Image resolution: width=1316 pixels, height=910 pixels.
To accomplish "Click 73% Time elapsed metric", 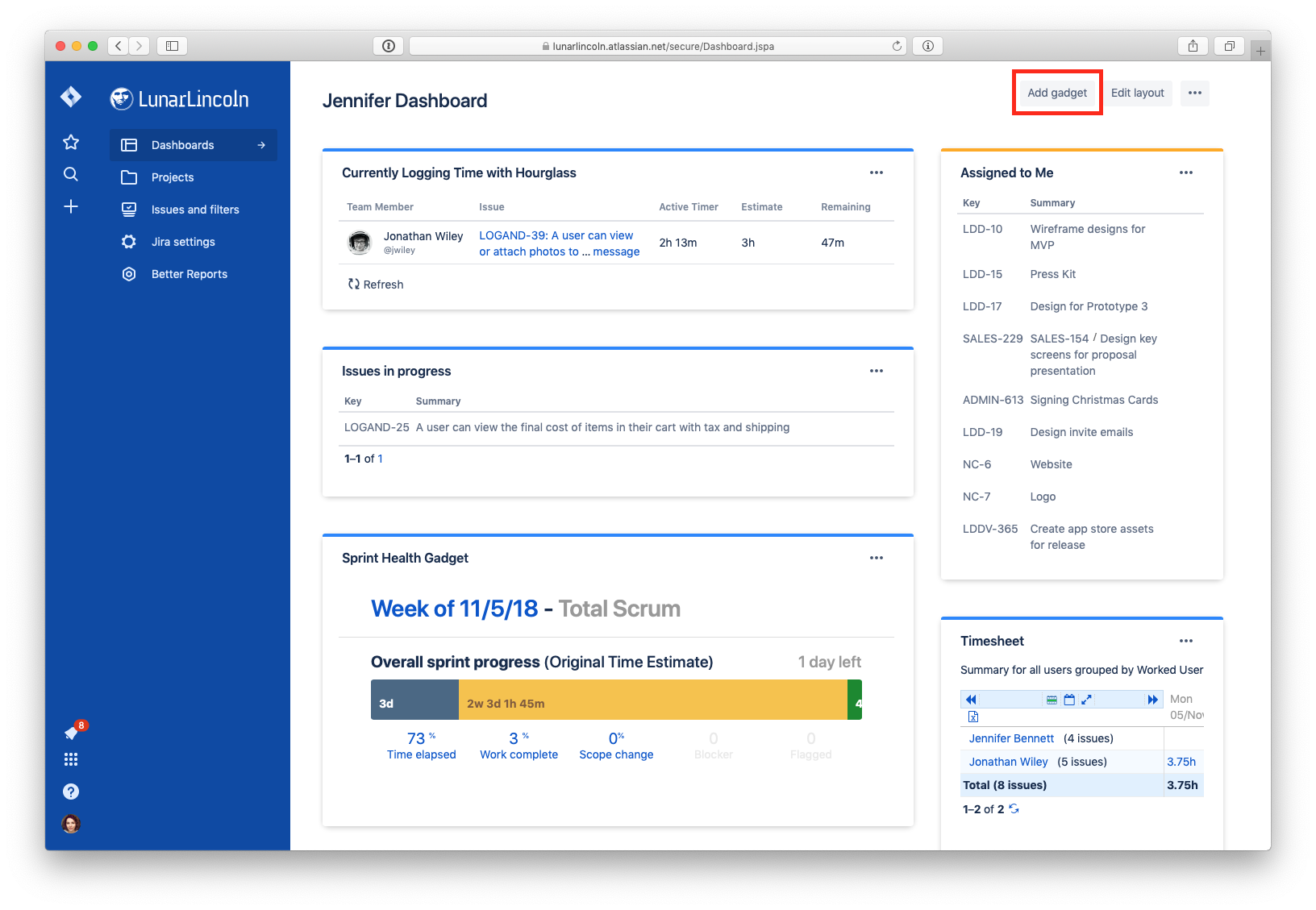I will 421,746.
